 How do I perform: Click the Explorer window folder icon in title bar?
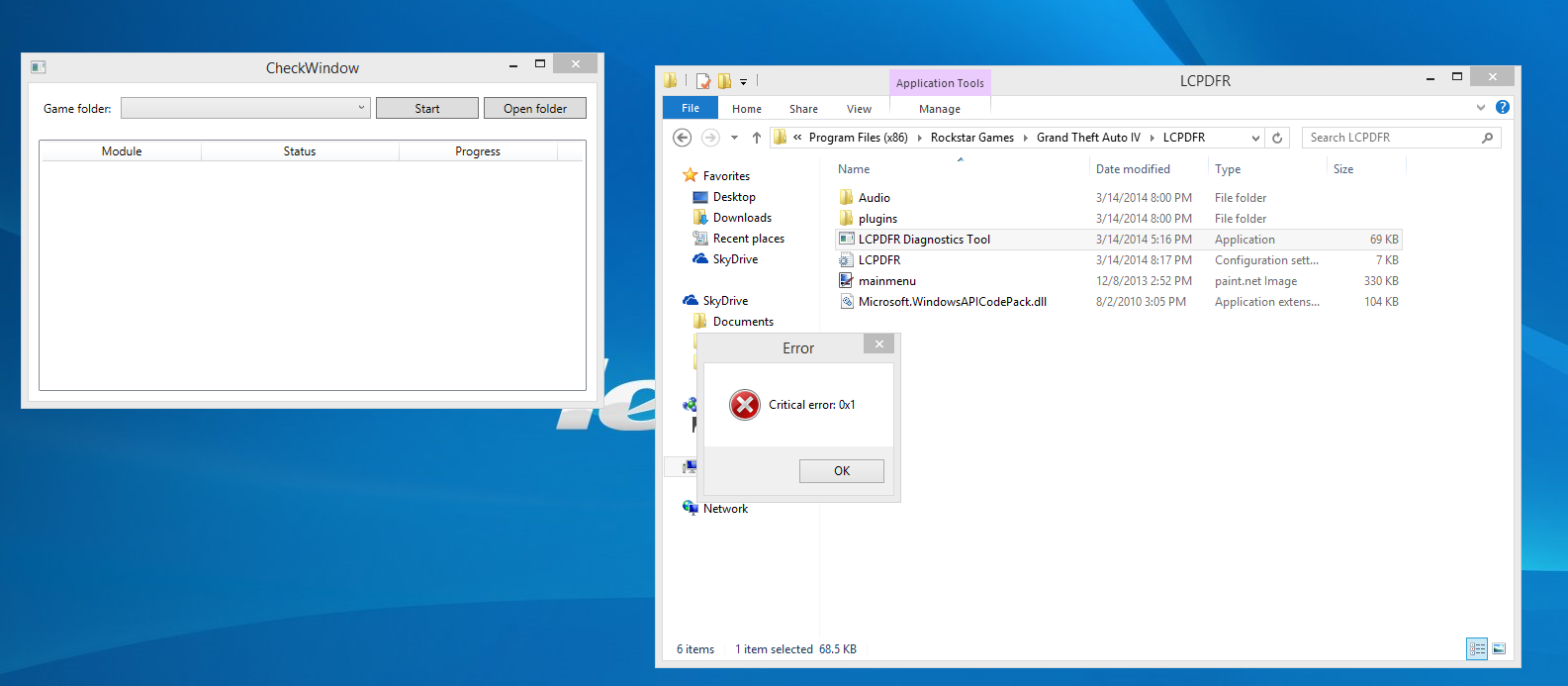671,80
